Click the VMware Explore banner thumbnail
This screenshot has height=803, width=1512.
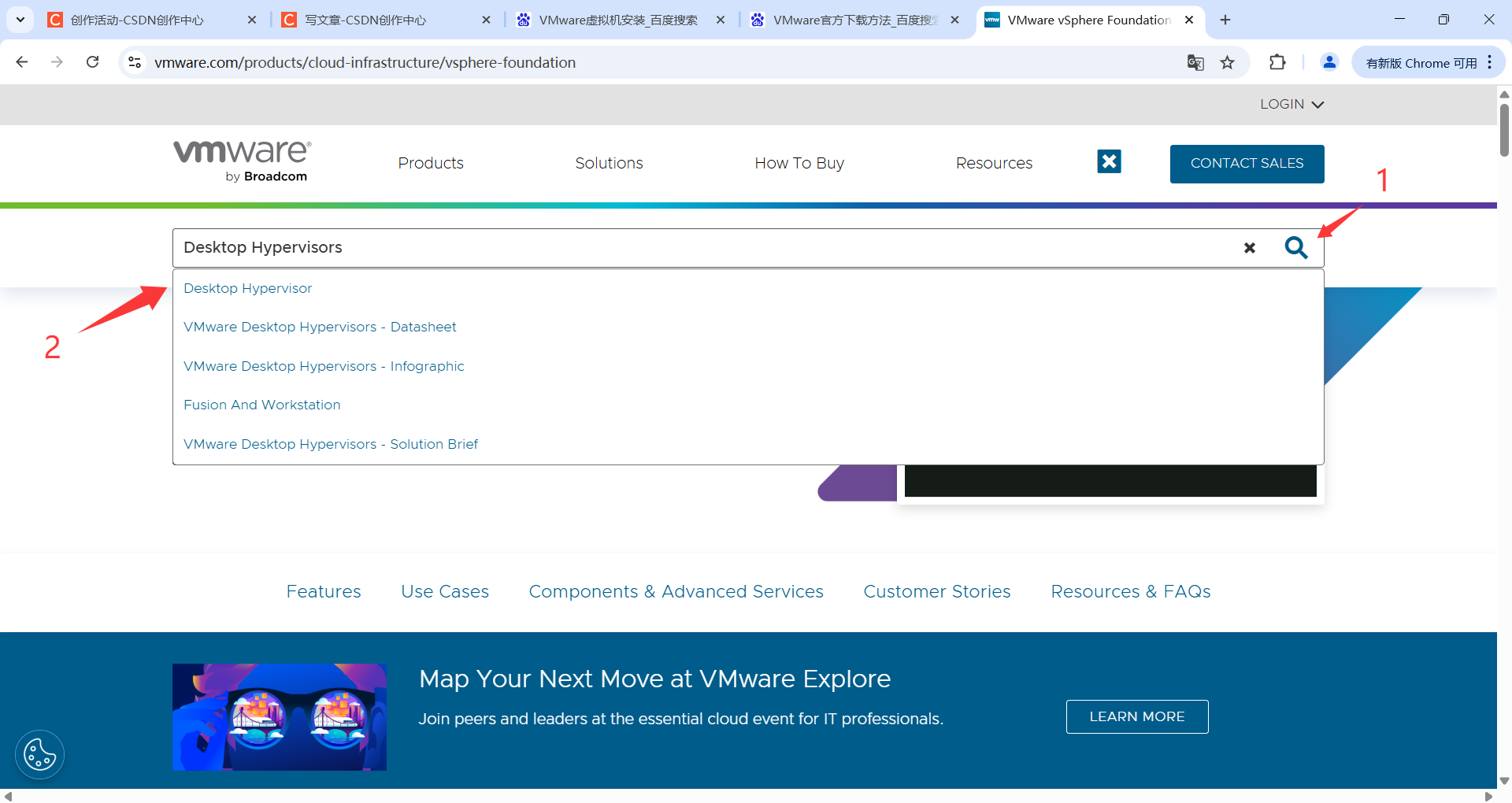point(280,716)
